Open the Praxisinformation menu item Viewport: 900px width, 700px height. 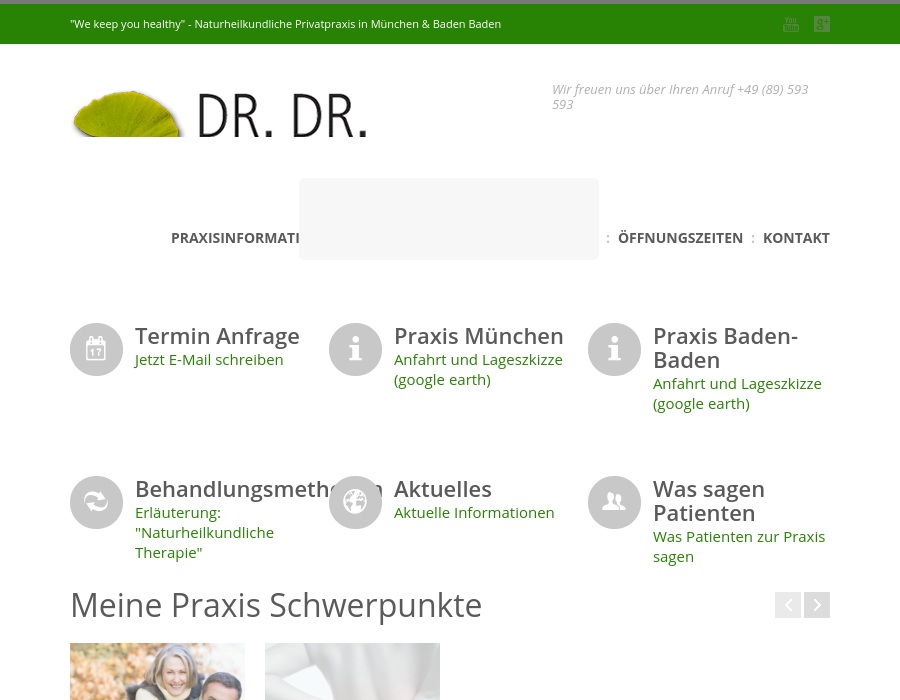(235, 238)
